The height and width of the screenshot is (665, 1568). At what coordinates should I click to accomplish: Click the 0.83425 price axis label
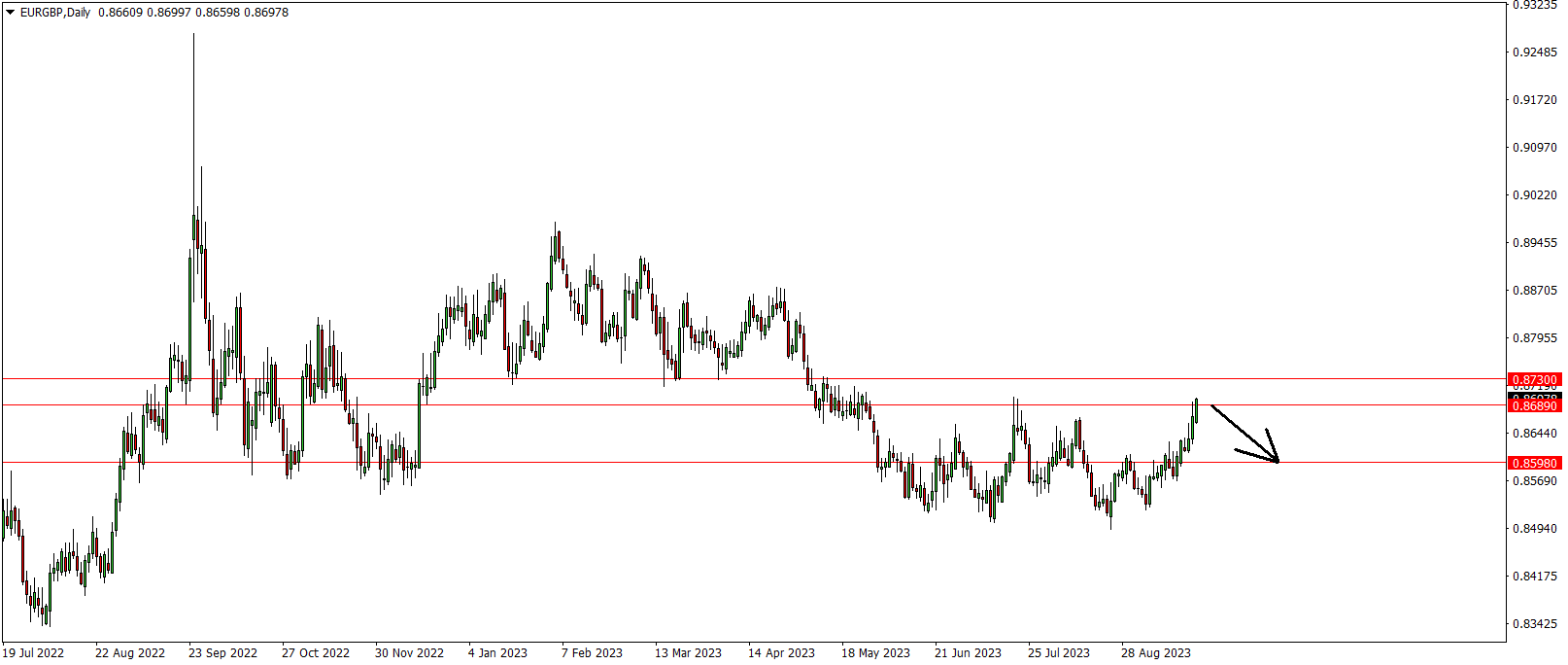point(1535,623)
